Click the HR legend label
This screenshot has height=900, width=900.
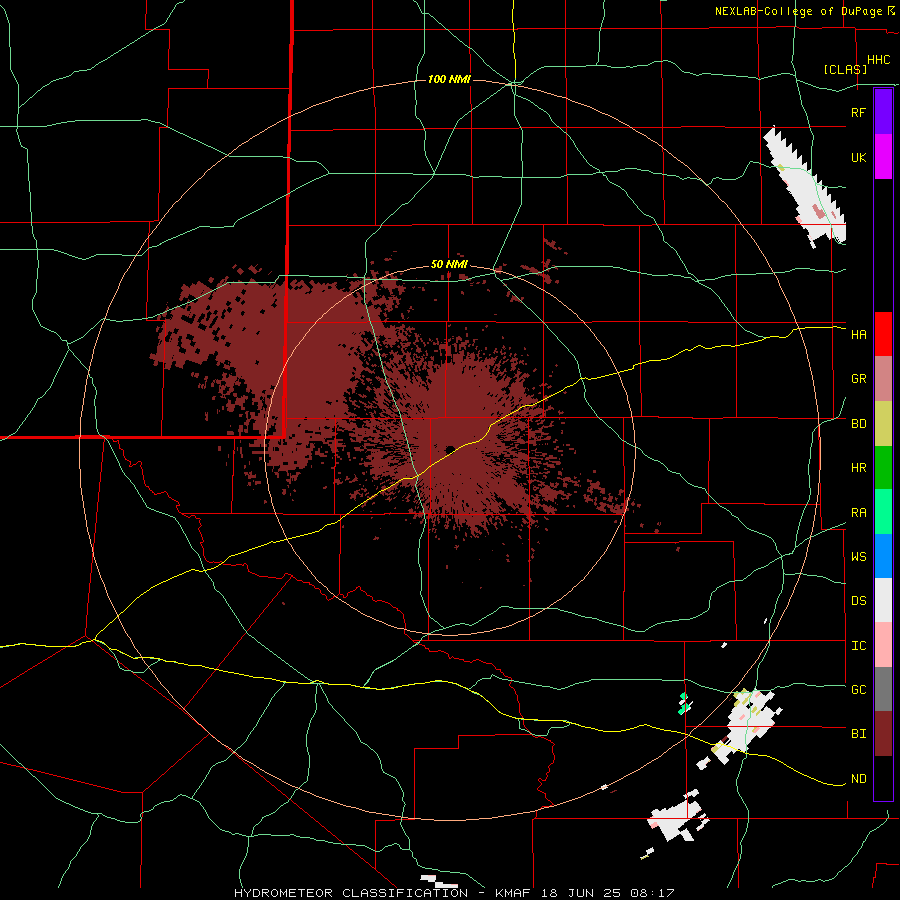click(x=858, y=468)
